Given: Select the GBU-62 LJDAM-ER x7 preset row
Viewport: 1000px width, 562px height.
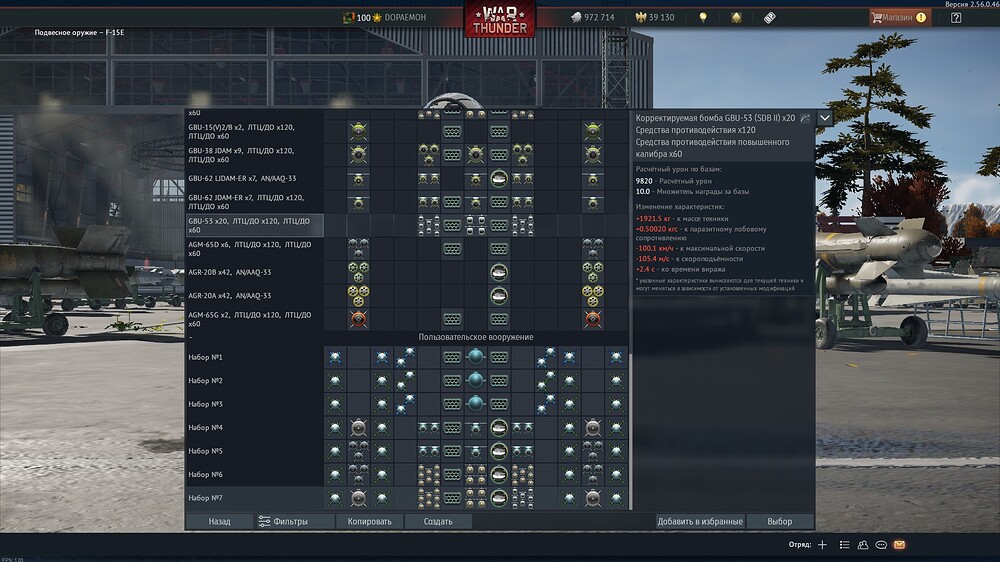Looking at the screenshot, I should pyautogui.click(x=254, y=179).
